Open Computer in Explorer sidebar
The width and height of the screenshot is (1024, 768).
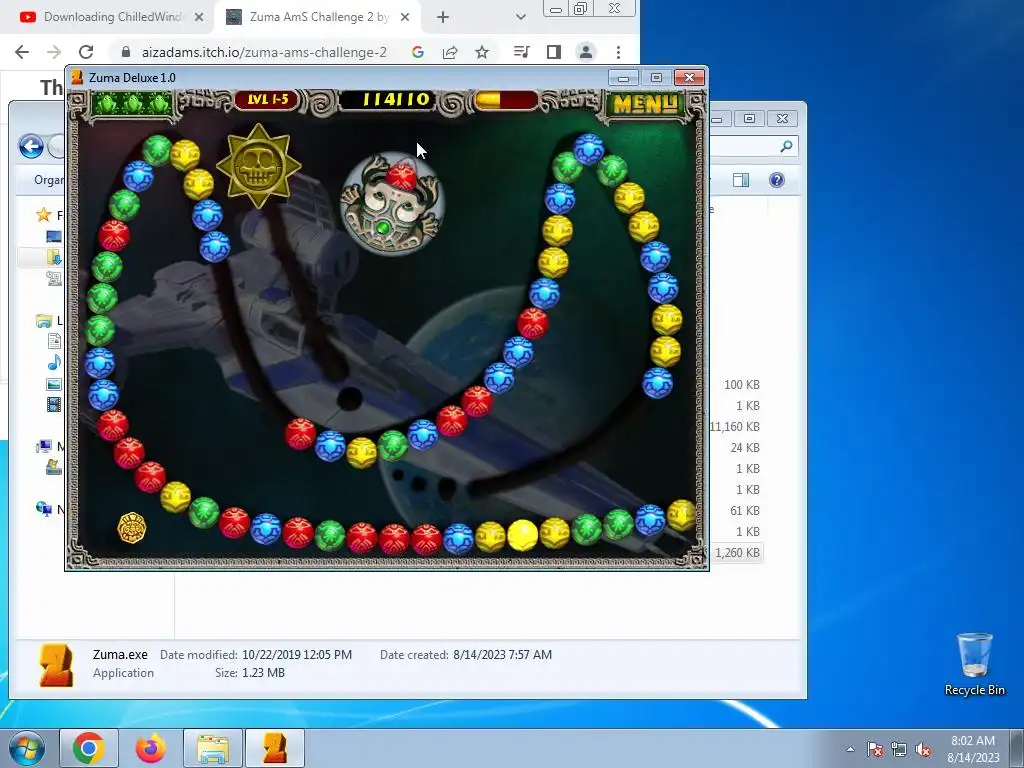tap(44, 447)
